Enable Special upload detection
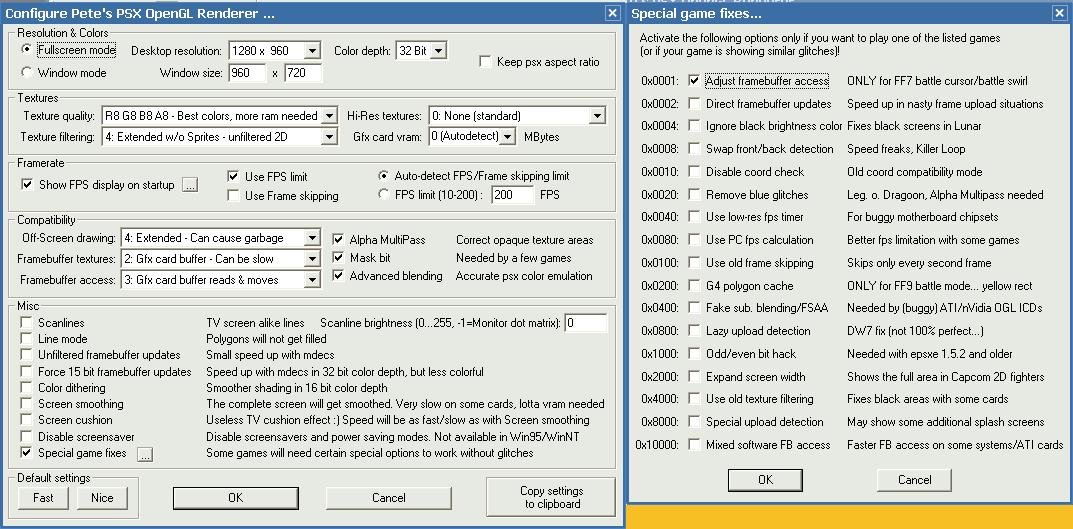Screen dimensions: 1073x529 coord(694,422)
